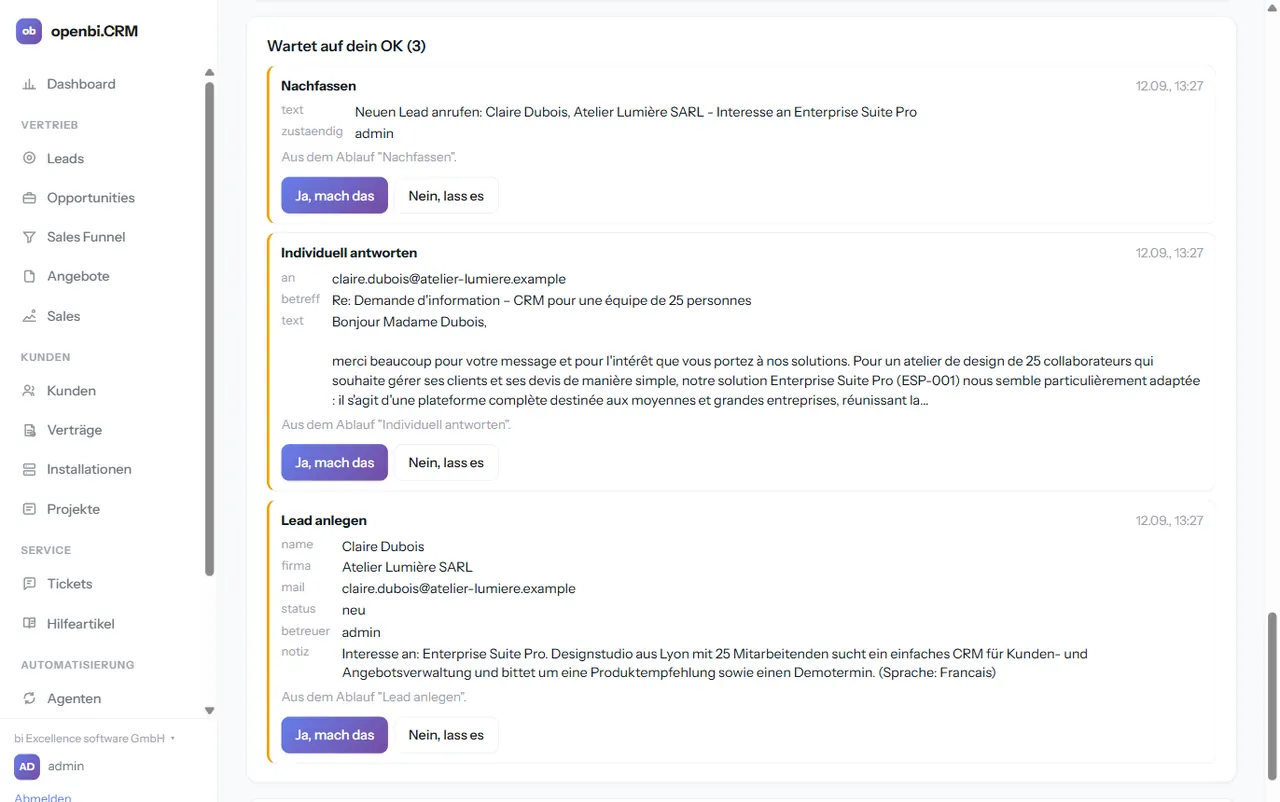
Task: Click the Angebote document icon
Action: 29,276
